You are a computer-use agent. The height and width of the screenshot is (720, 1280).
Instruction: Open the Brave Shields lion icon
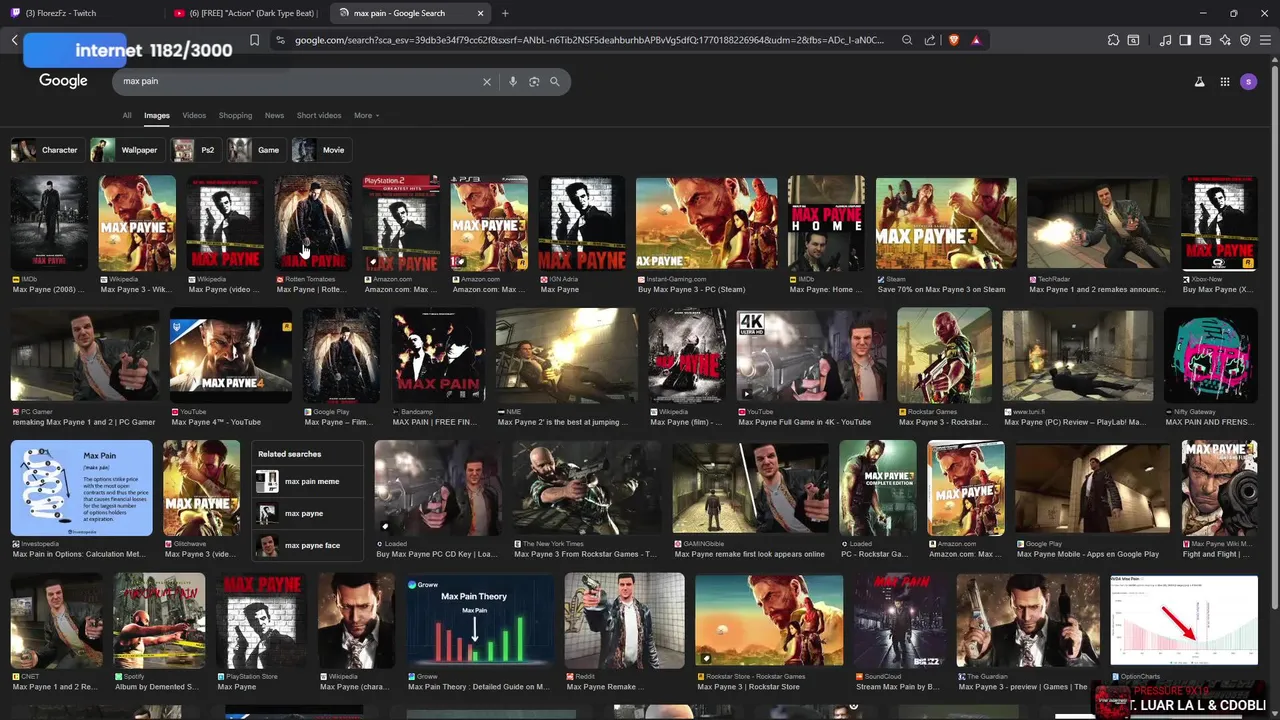pyautogui.click(x=953, y=40)
